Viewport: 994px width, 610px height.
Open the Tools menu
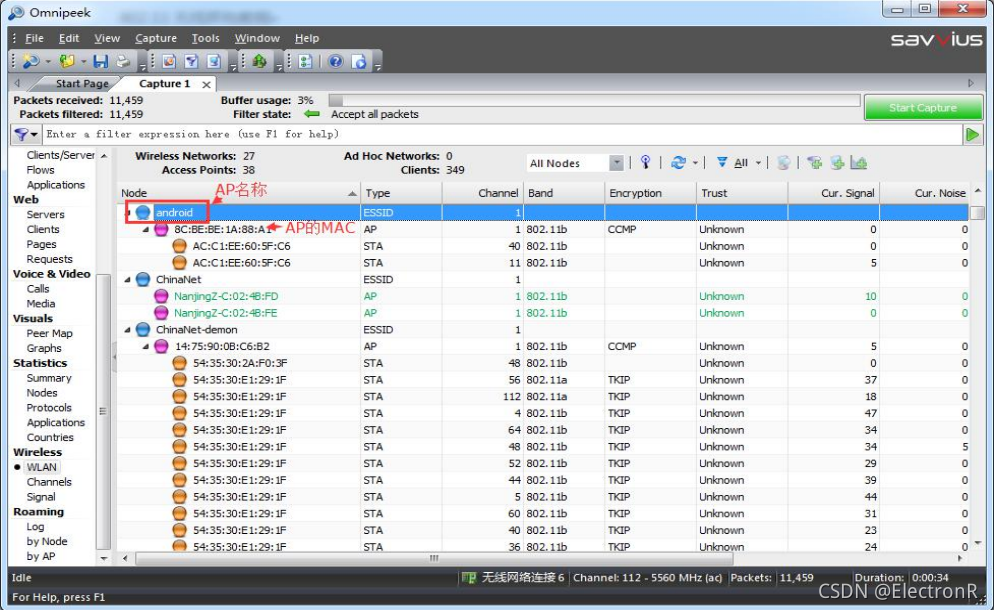click(205, 38)
